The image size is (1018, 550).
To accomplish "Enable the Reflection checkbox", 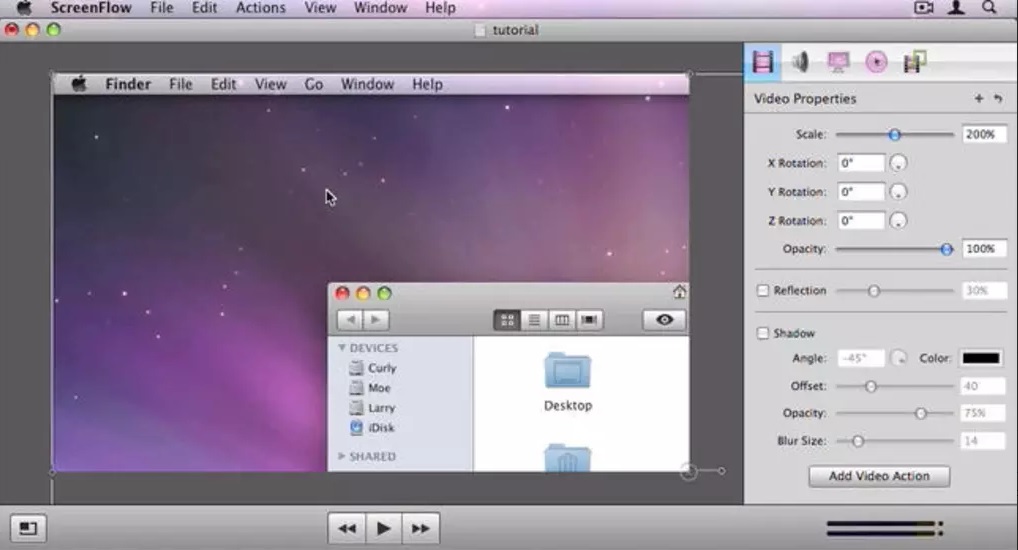I will (763, 290).
